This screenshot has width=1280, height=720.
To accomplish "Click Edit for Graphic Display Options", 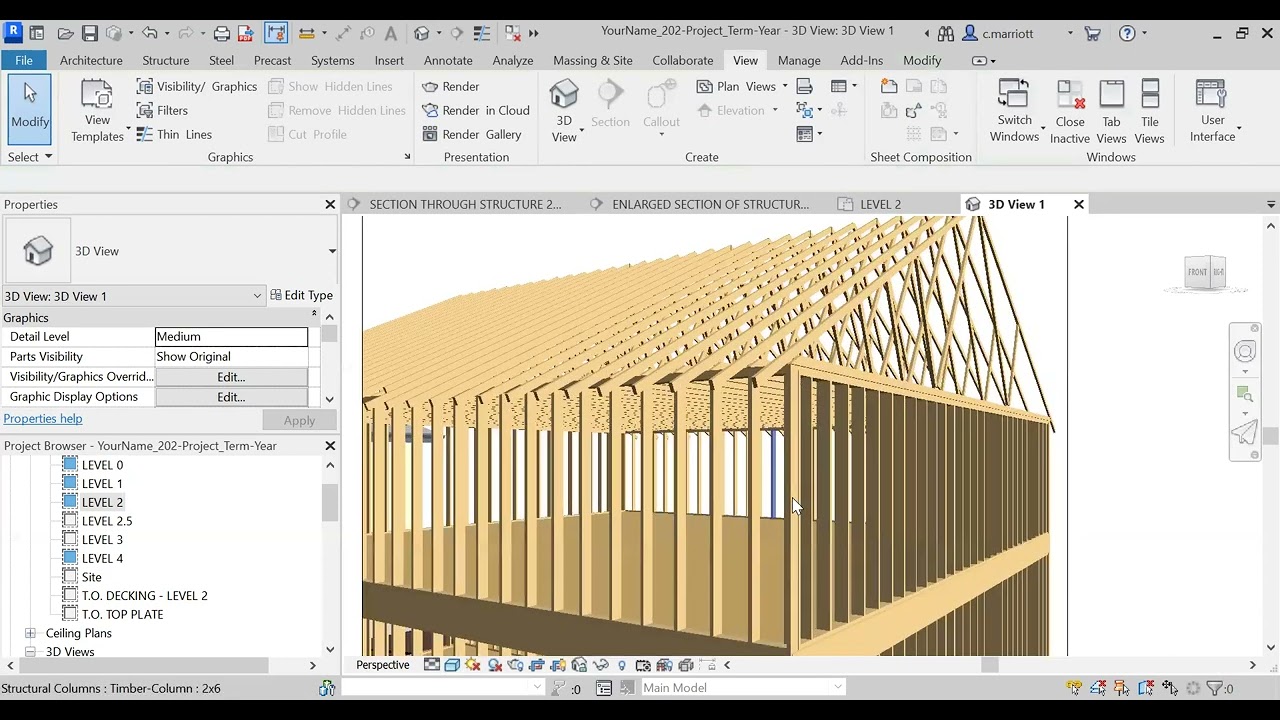I will 231,397.
